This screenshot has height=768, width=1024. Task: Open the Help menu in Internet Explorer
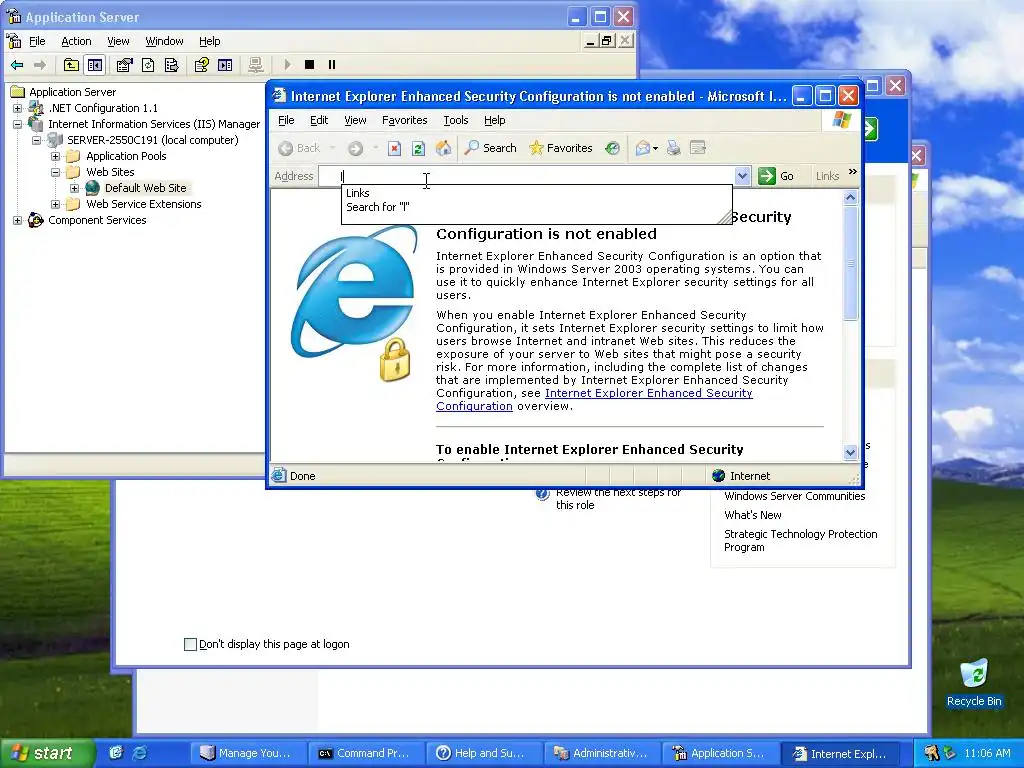494,120
